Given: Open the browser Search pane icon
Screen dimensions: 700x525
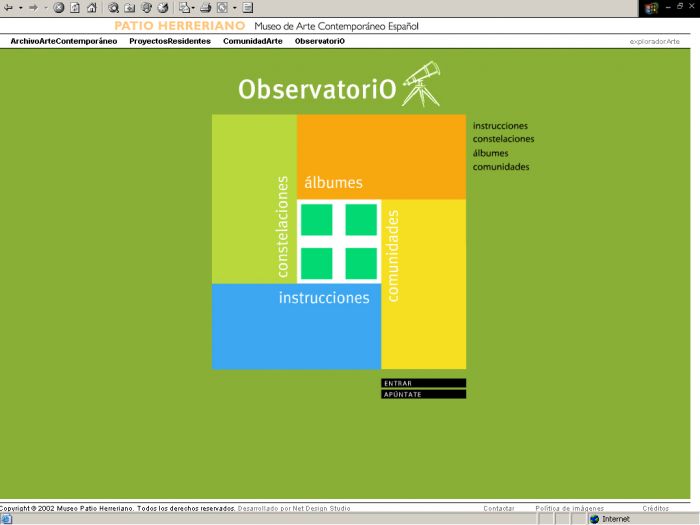Looking at the screenshot, I should point(113,8).
